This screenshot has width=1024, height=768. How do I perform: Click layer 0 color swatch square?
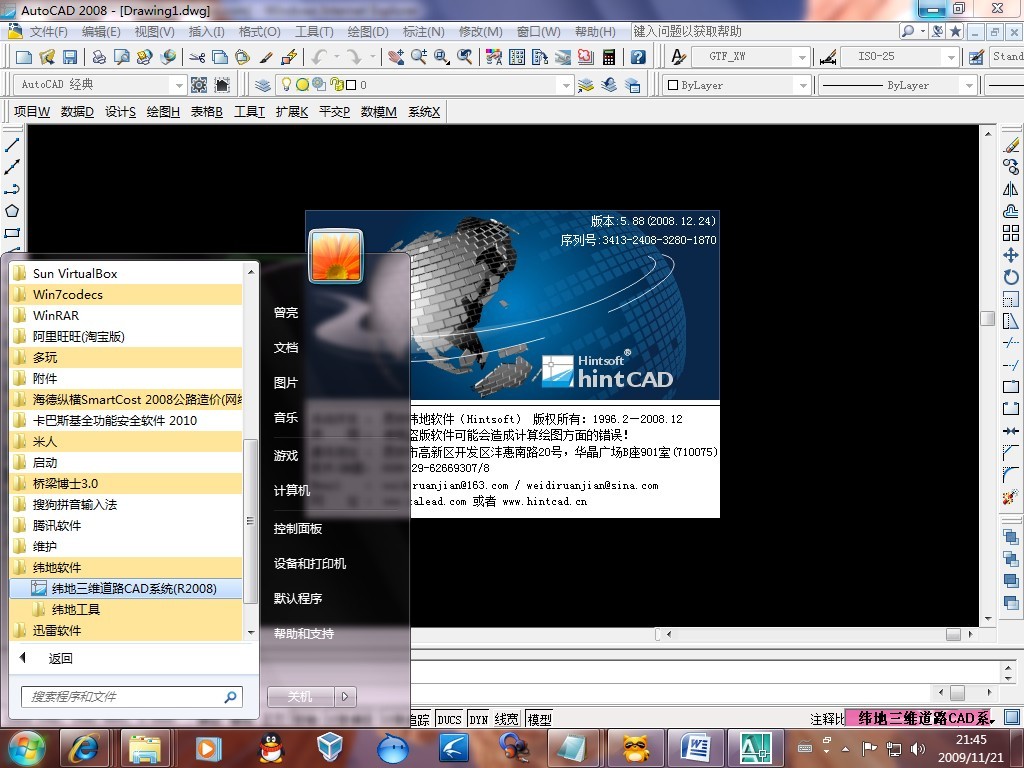point(351,85)
